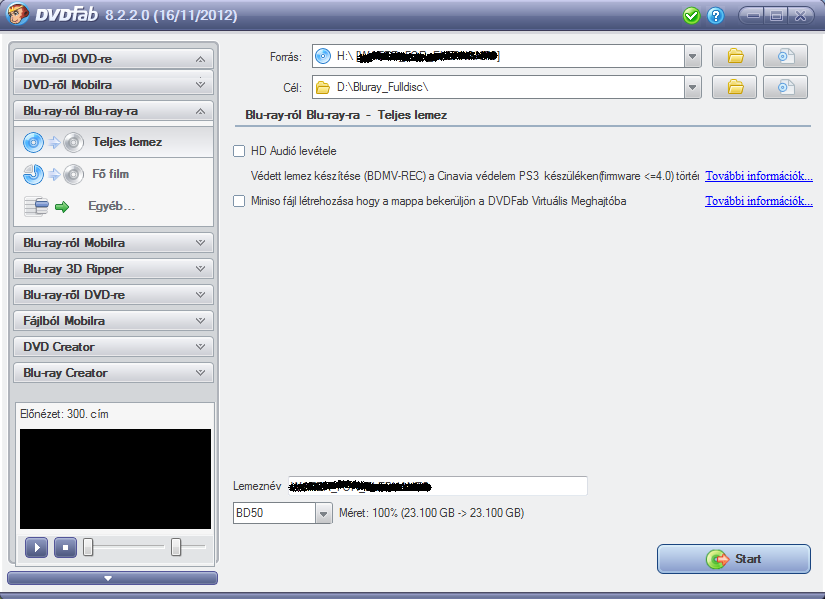Click the DVDFab mascot logo icon

point(17,14)
